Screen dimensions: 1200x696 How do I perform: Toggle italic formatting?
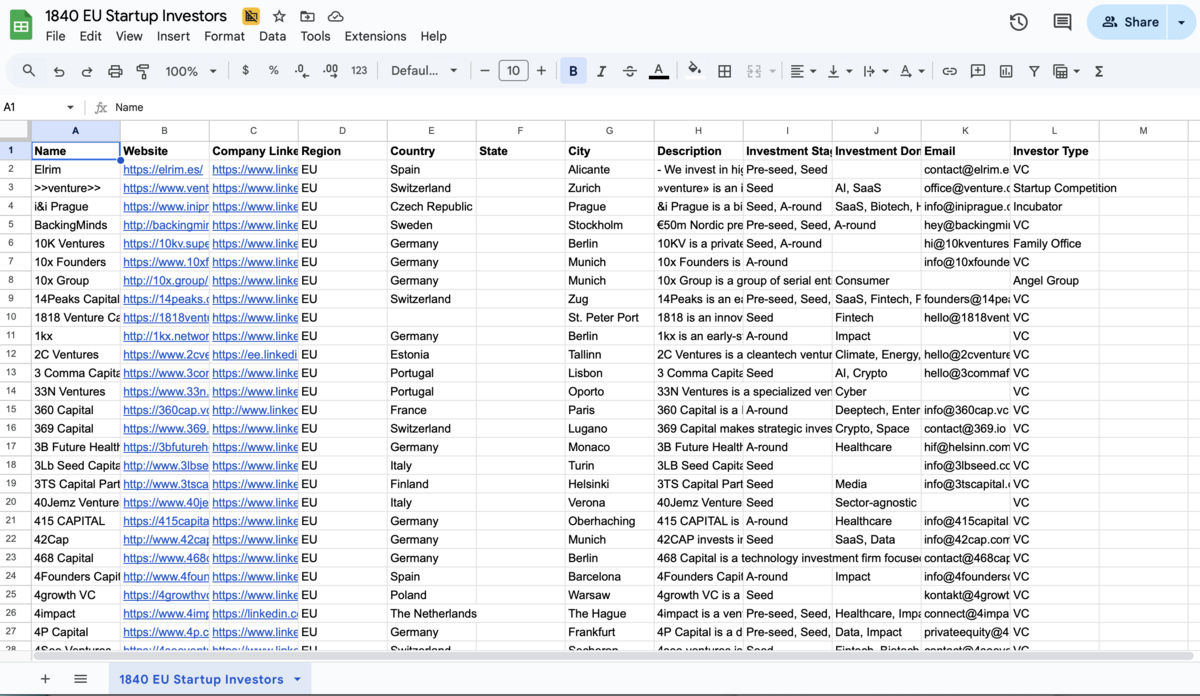pos(601,71)
